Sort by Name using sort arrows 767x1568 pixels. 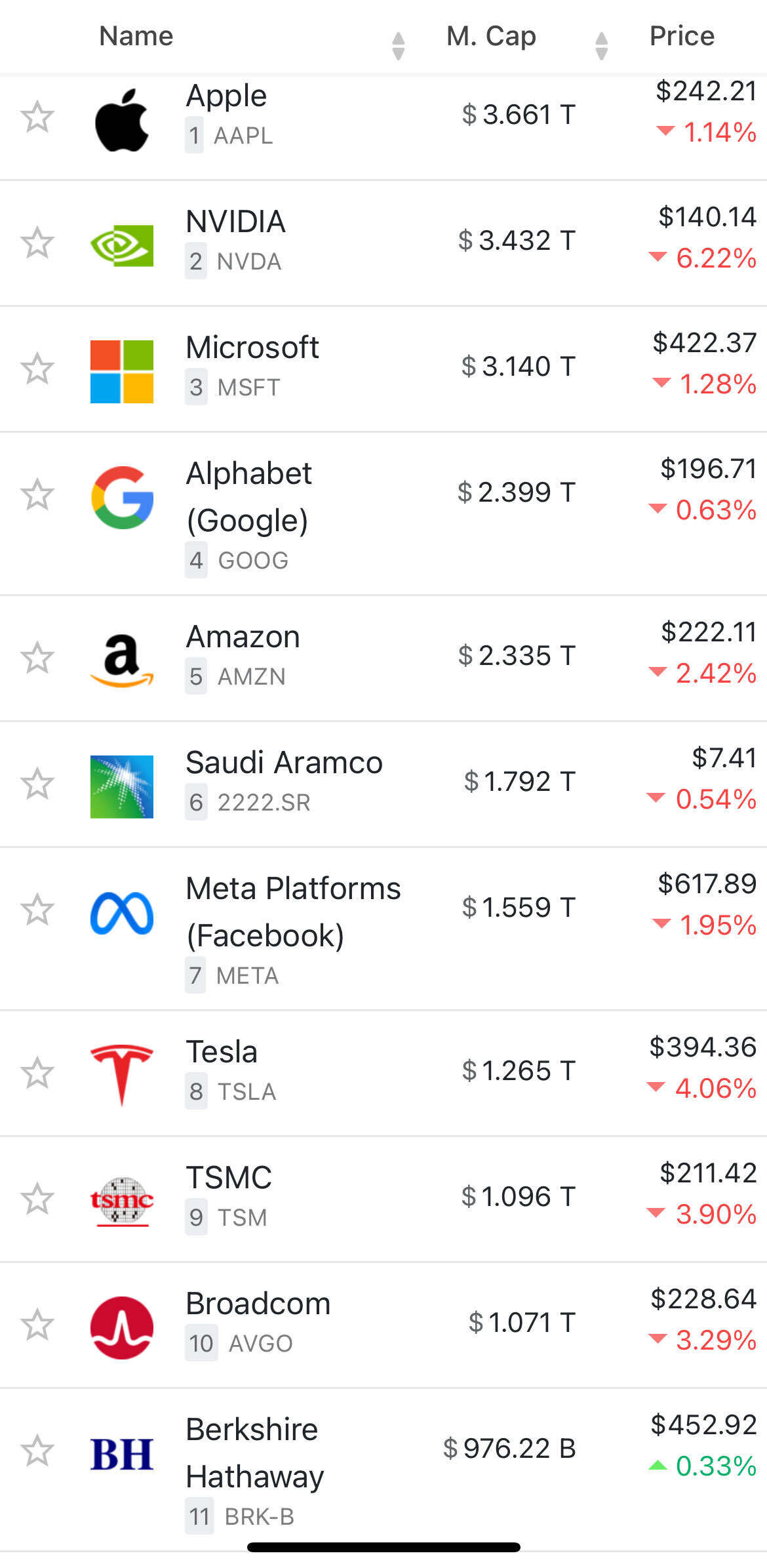pyautogui.click(x=398, y=46)
